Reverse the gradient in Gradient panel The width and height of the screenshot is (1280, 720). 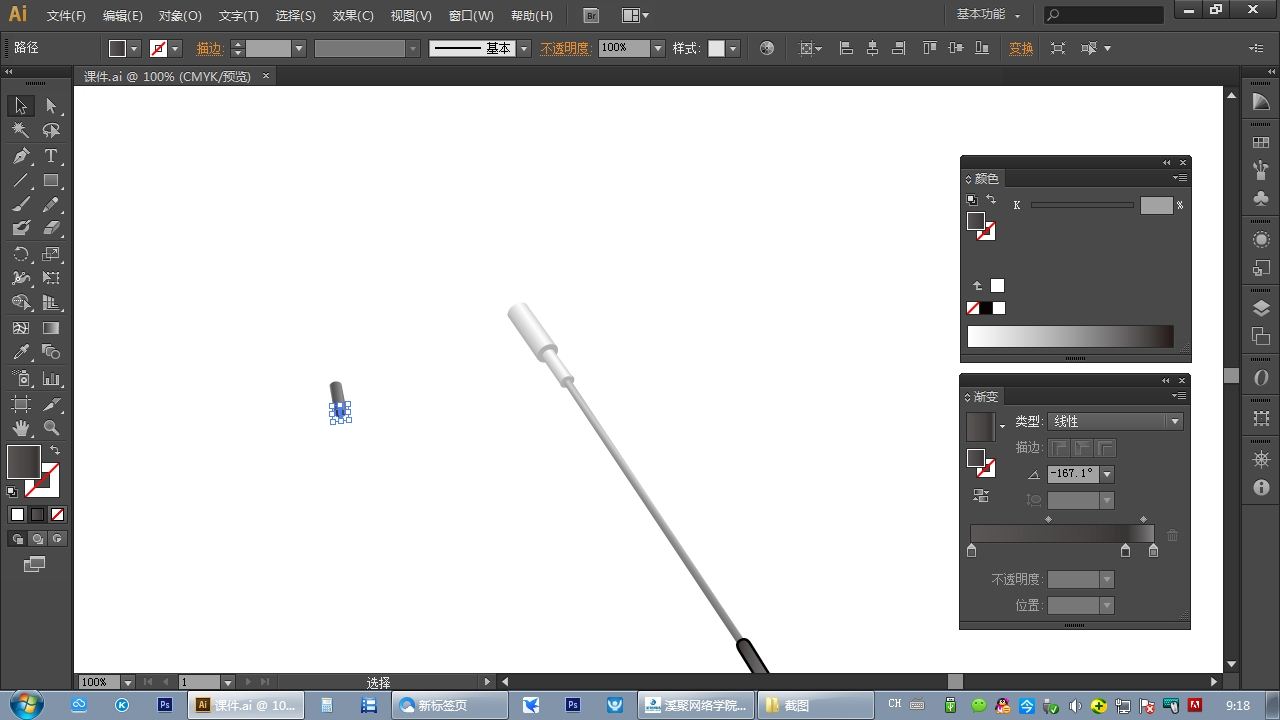980,496
